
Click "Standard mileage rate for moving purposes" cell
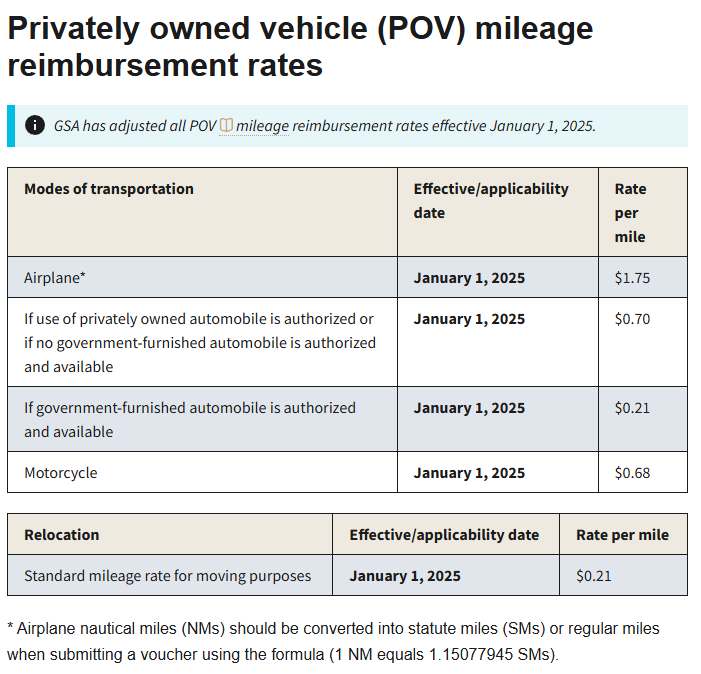(x=168, y=576)
